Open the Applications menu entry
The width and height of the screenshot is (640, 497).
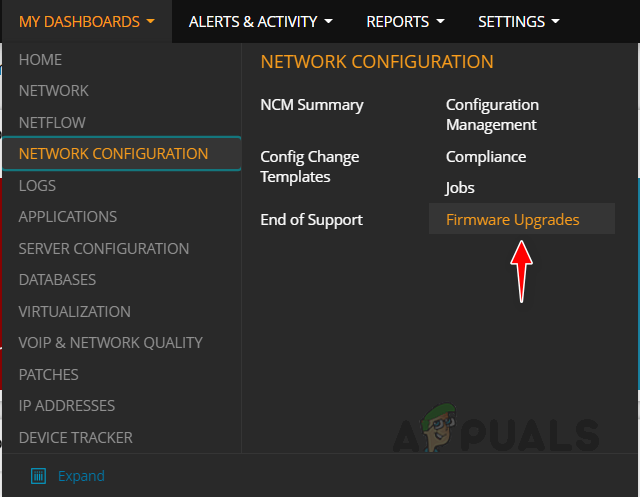click(x=67, y=217)
